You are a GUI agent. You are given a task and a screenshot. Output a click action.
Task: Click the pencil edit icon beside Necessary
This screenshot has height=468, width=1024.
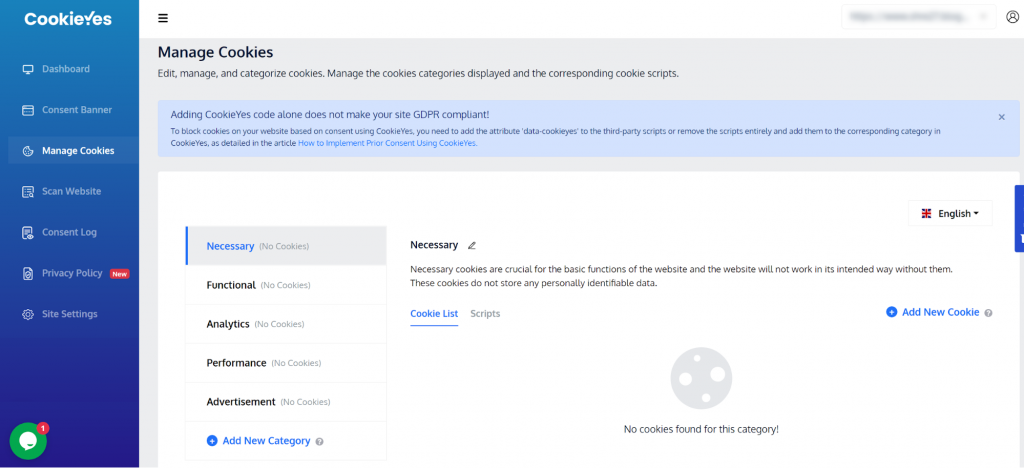(472, 245)
